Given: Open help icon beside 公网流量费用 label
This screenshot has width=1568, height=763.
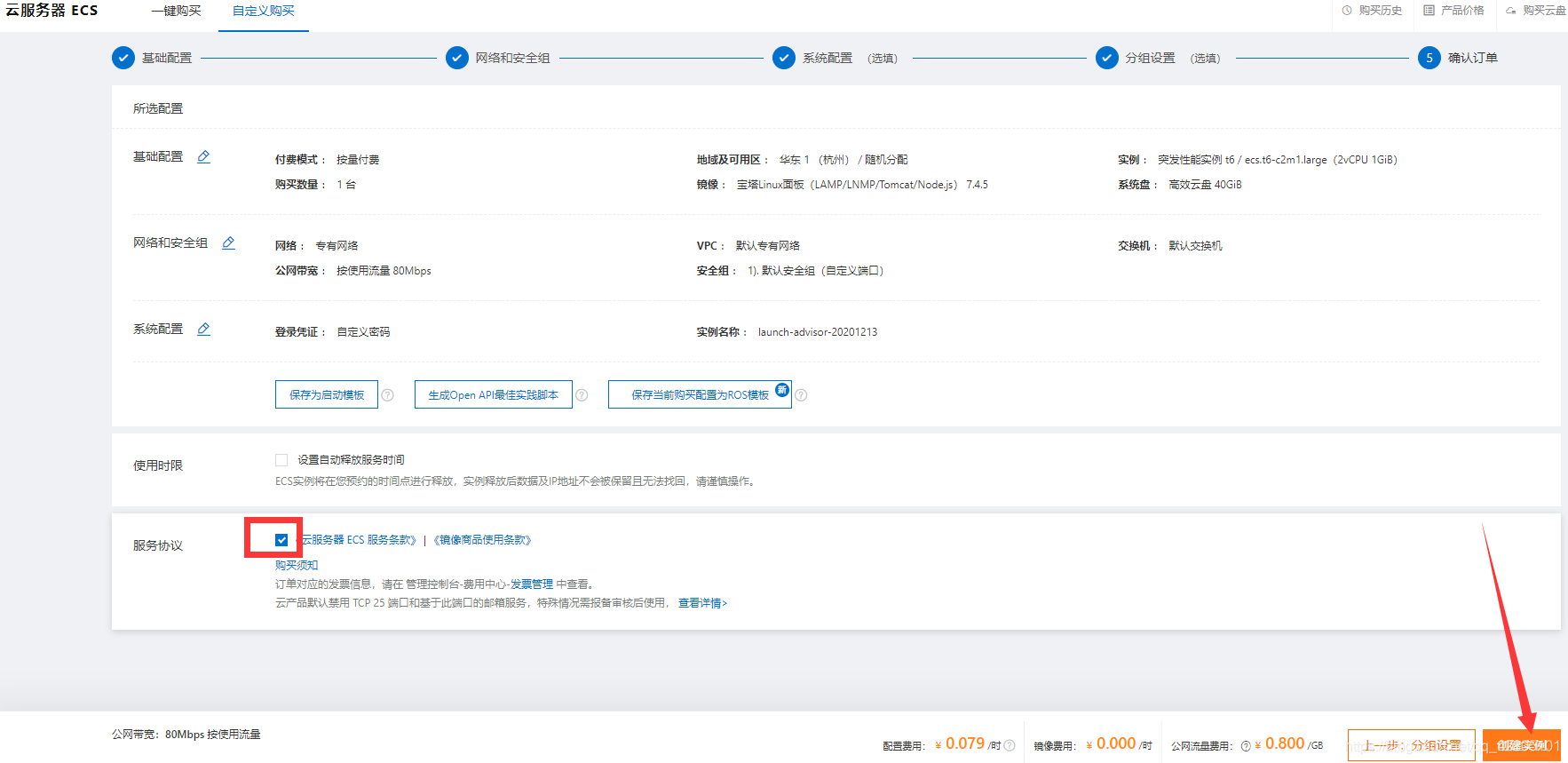Looking at the screenshot, I should pyautogui.click(x=1246, y=746).
